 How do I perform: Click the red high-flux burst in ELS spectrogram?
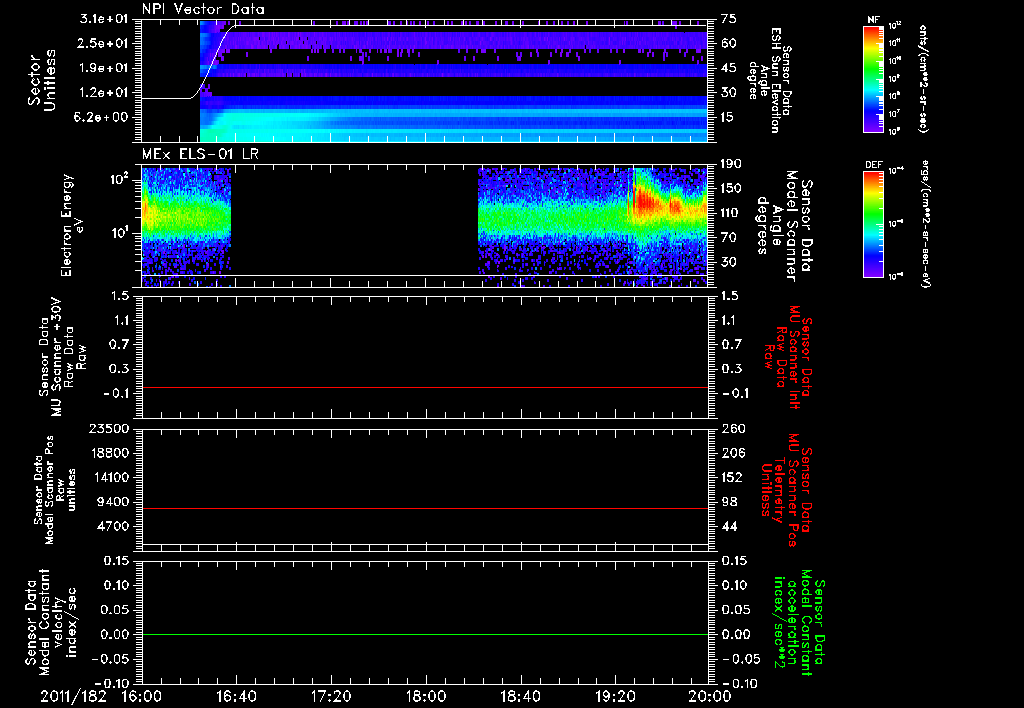click(x=648, y=199)
